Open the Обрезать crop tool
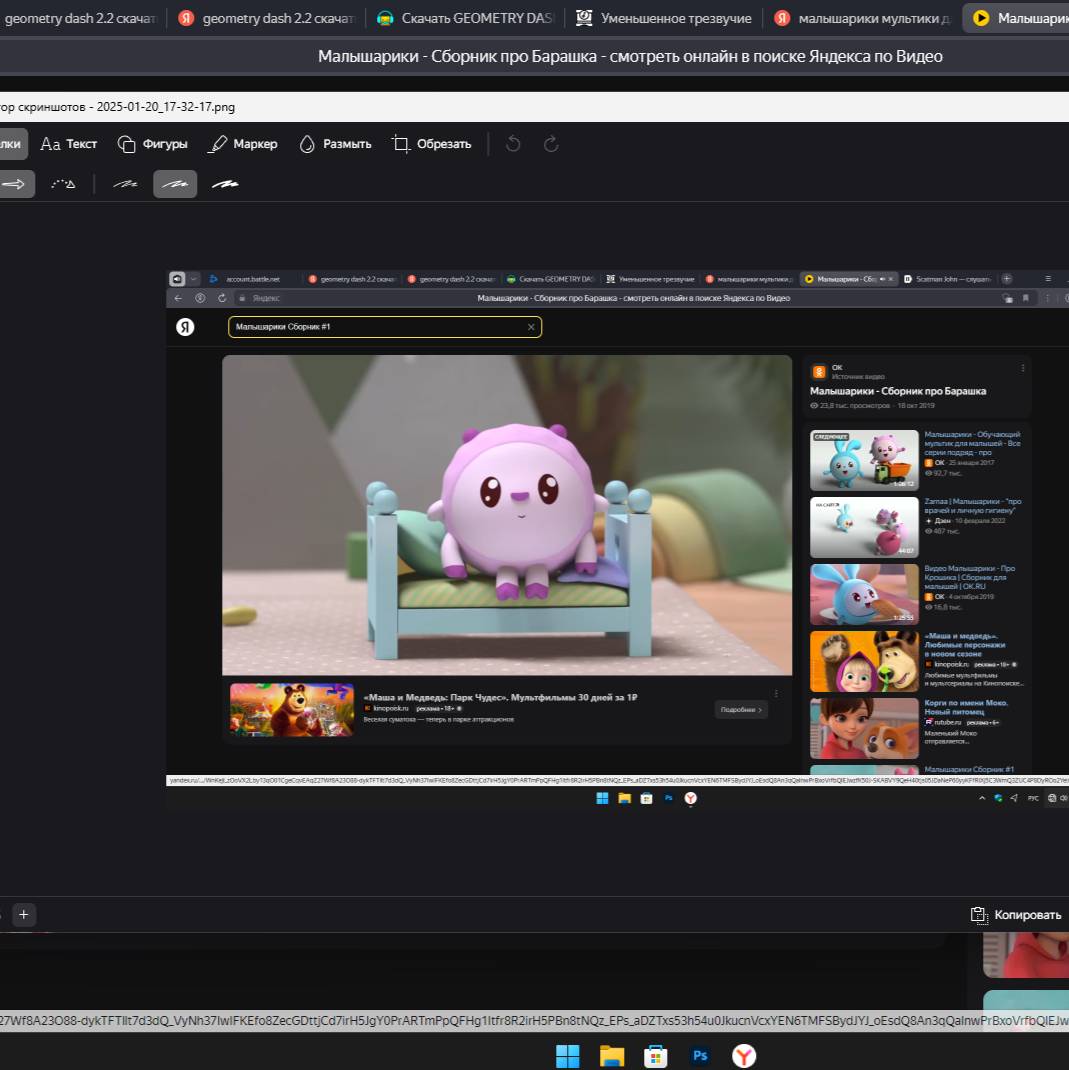The height and width of the screenshot is (1070, 1069). click(x=431, y=144)
